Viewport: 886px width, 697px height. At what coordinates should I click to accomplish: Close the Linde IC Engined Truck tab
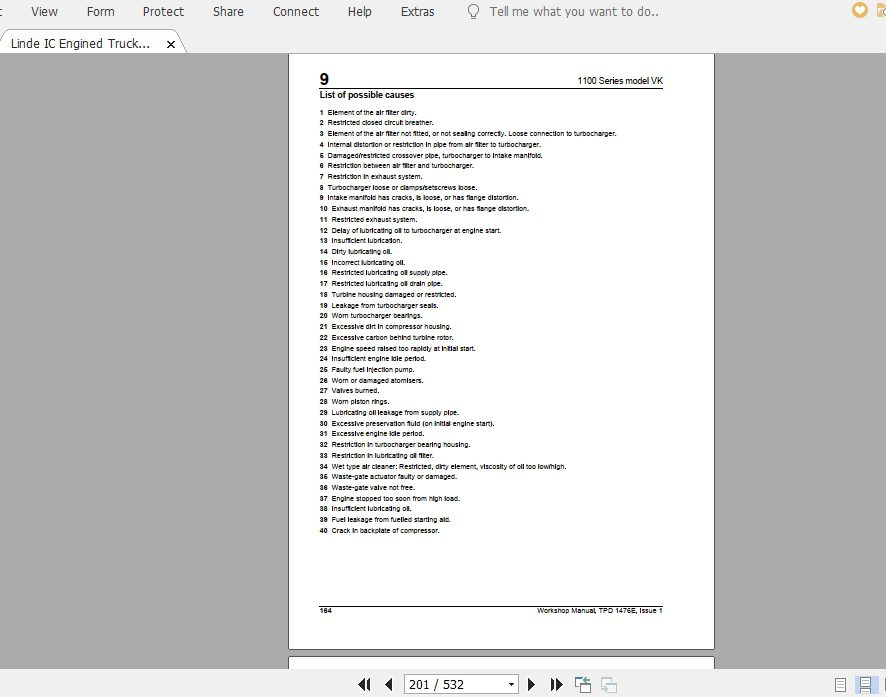171,44
